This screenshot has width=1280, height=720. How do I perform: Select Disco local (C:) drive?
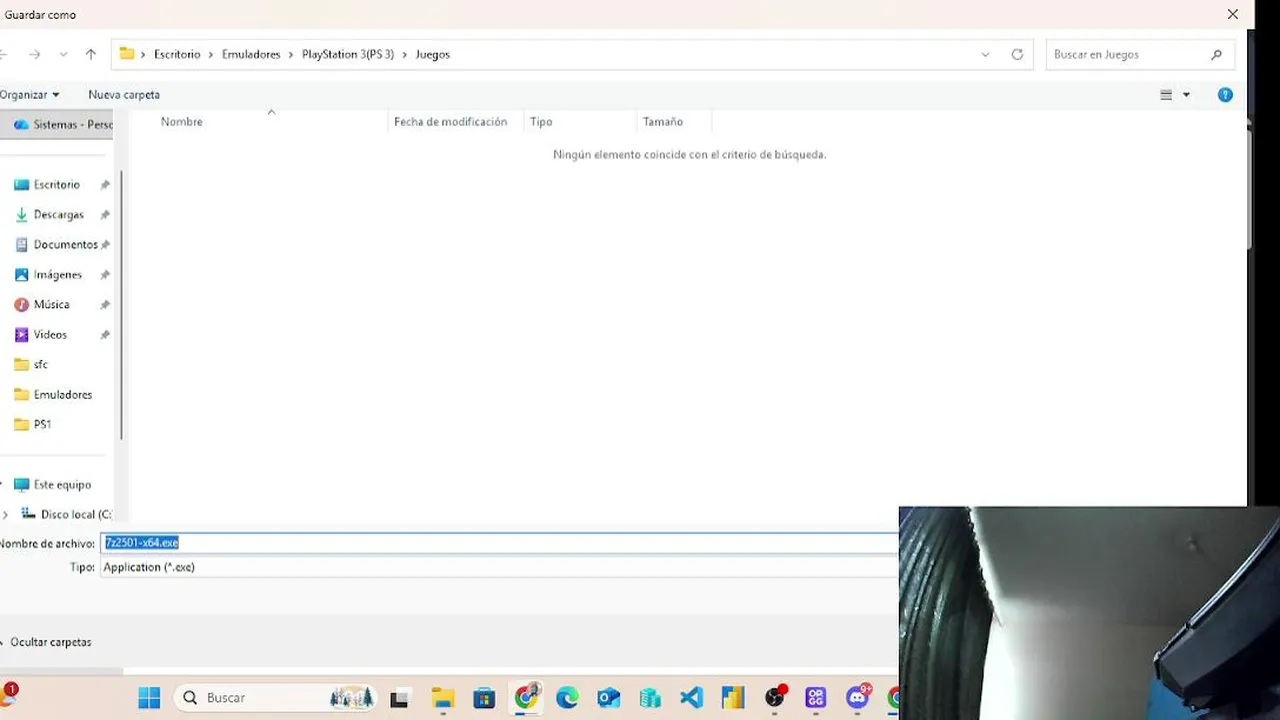point(75,514)
